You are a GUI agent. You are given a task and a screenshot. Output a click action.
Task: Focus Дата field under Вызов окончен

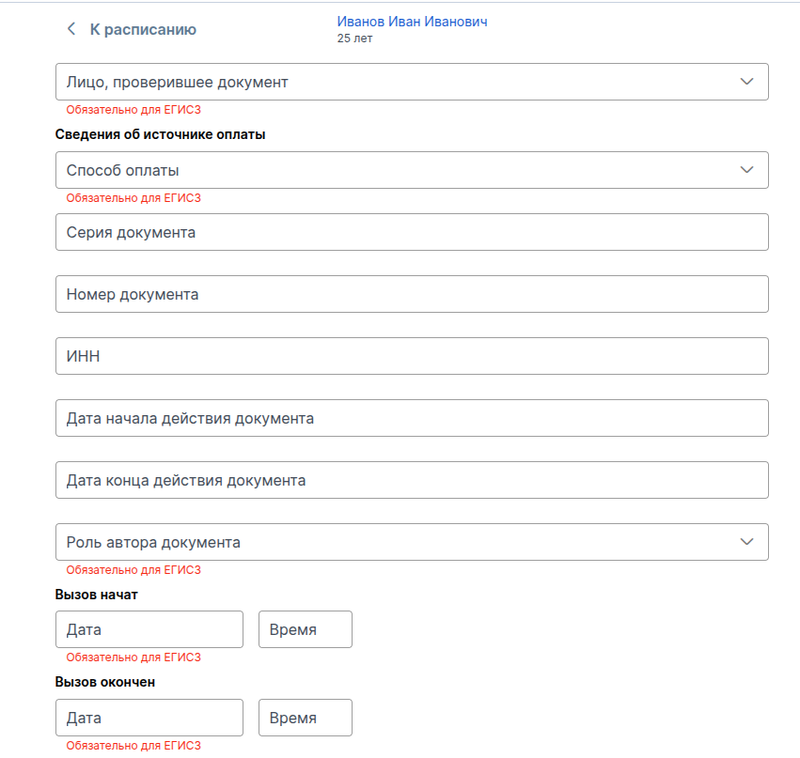click(x=150, y=718)
